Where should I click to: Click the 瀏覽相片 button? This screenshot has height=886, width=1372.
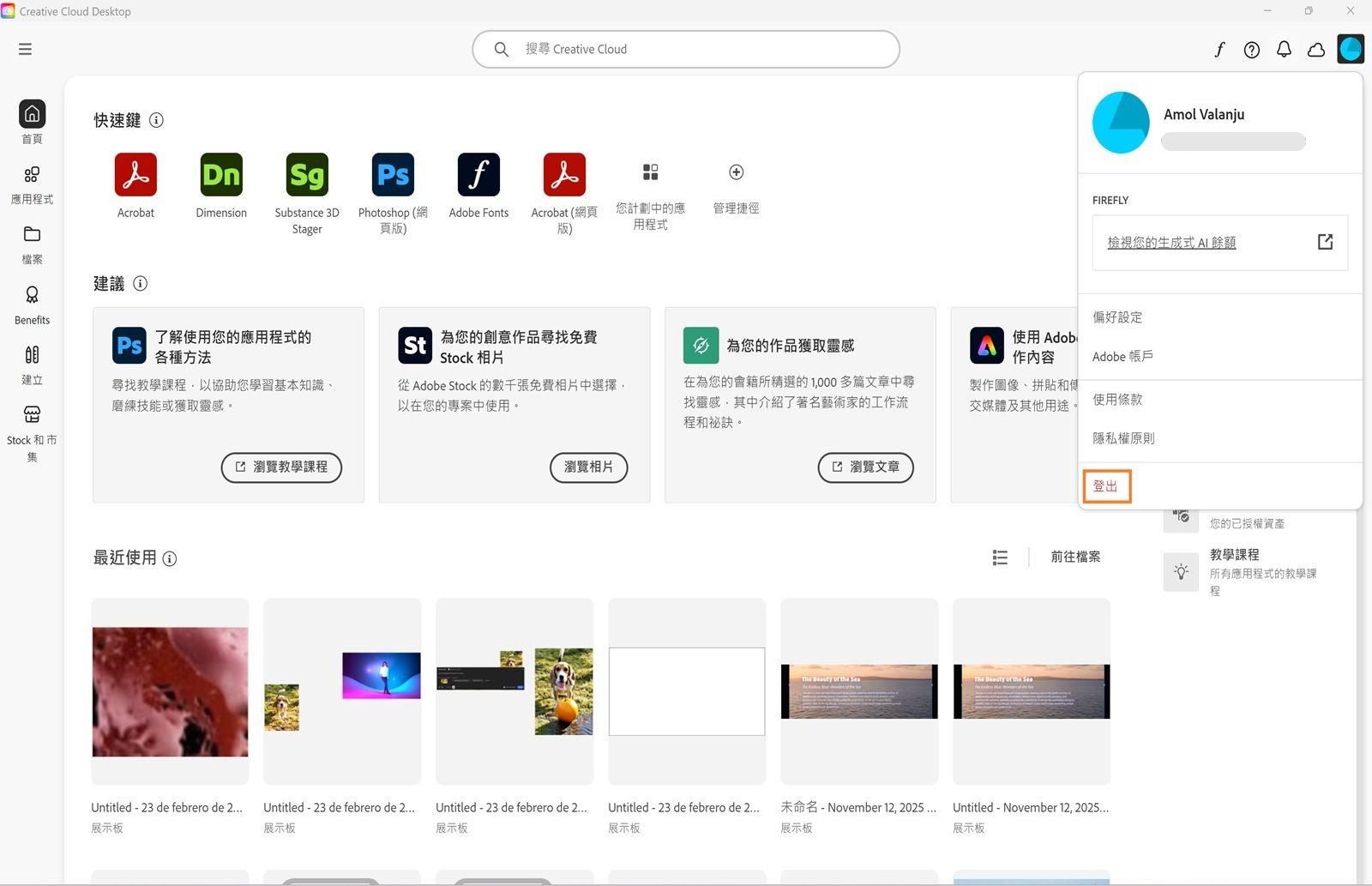588,467
